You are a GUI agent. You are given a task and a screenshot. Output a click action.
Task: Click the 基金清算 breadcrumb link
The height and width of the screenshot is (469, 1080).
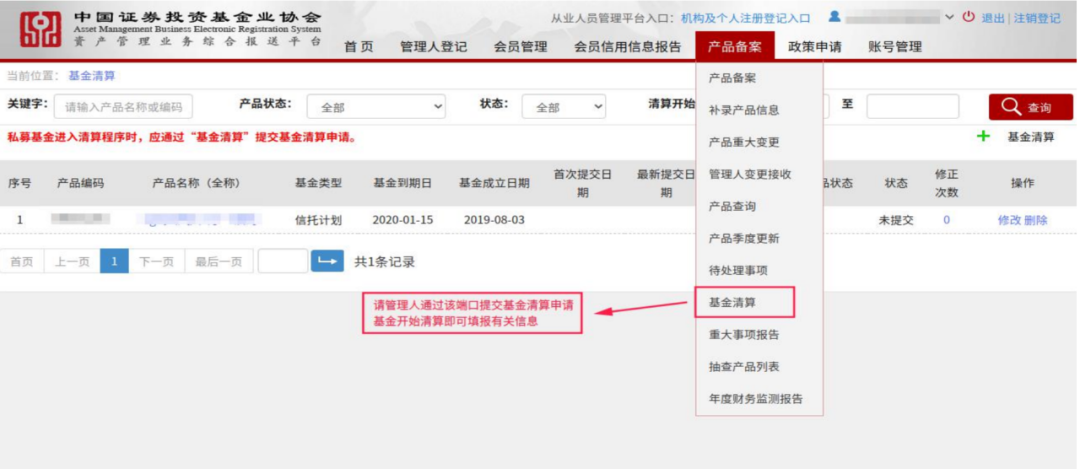(92, 76)
